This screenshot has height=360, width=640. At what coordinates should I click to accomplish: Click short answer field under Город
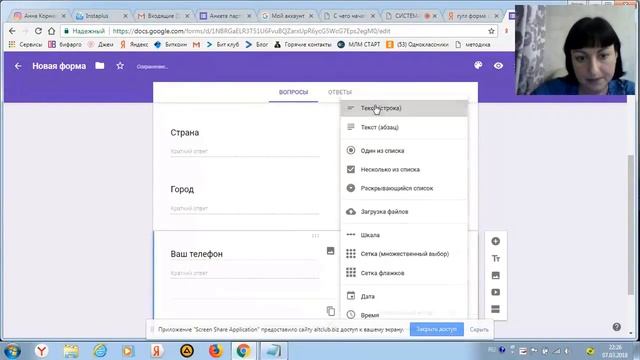coord(245,209)
